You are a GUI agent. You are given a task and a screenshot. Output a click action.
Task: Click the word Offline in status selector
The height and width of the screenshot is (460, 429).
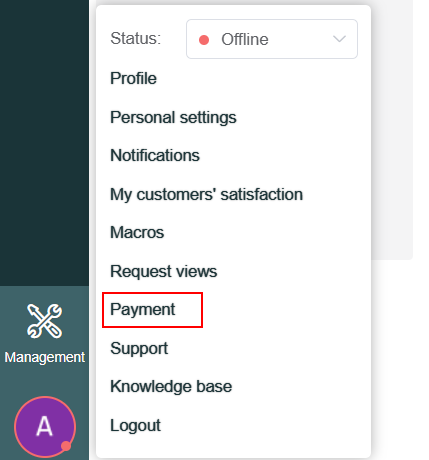coord(245,39)
